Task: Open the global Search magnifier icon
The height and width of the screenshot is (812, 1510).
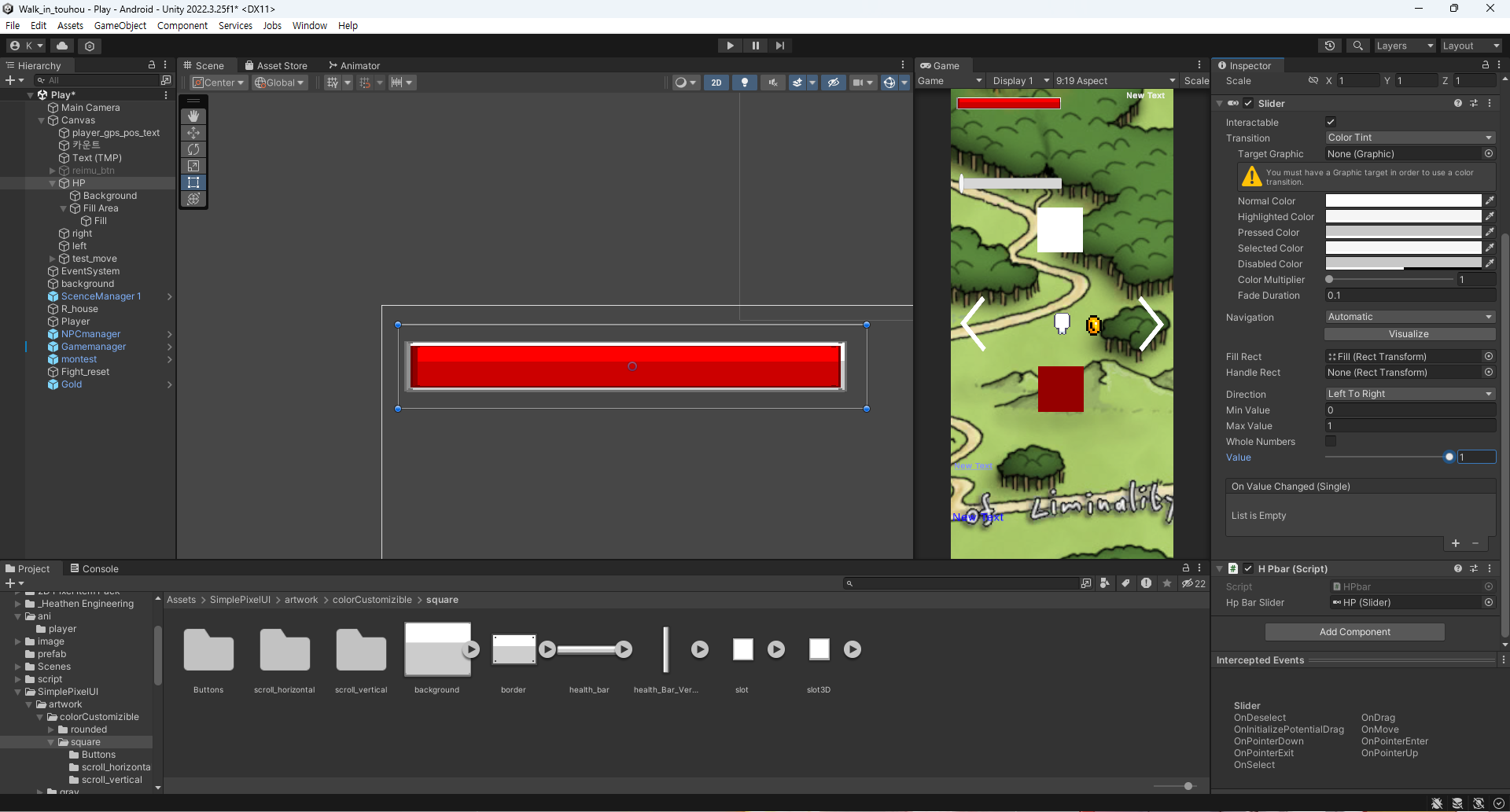Action: (1358, 46)
